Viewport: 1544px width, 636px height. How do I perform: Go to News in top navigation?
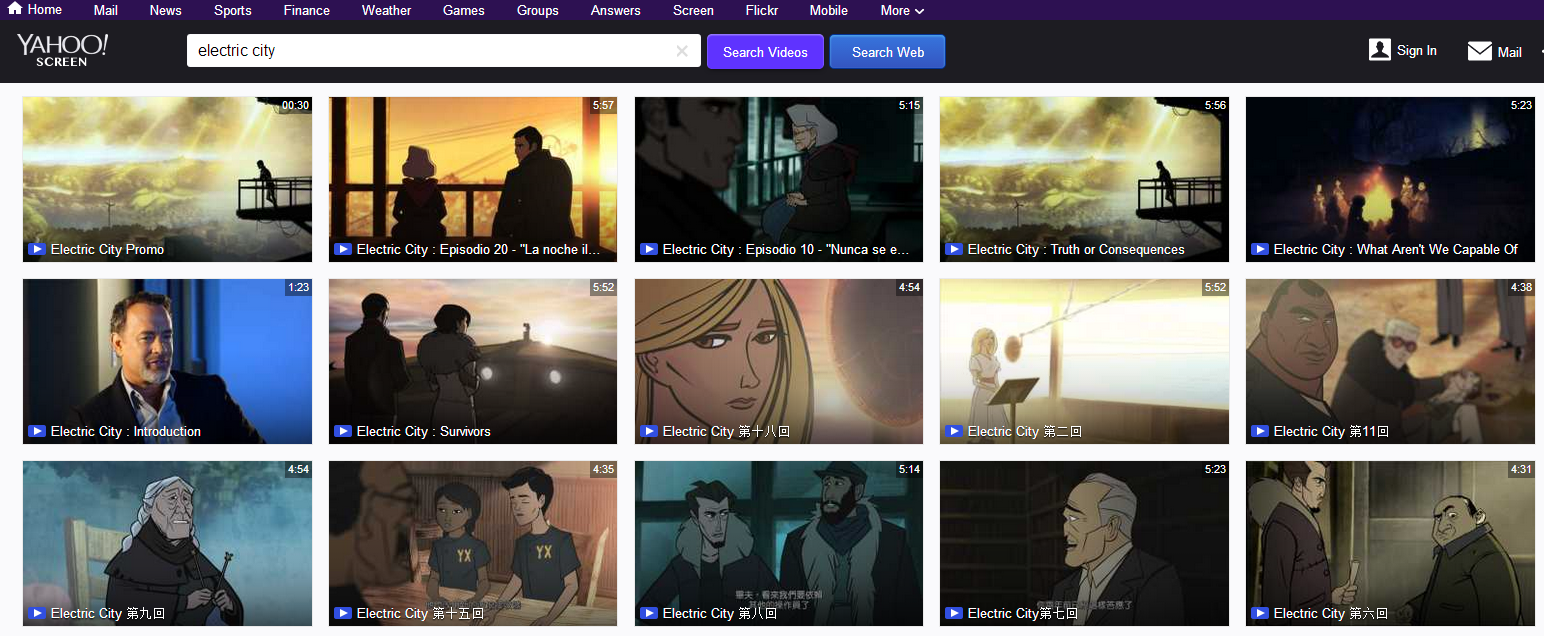[166, 10]
